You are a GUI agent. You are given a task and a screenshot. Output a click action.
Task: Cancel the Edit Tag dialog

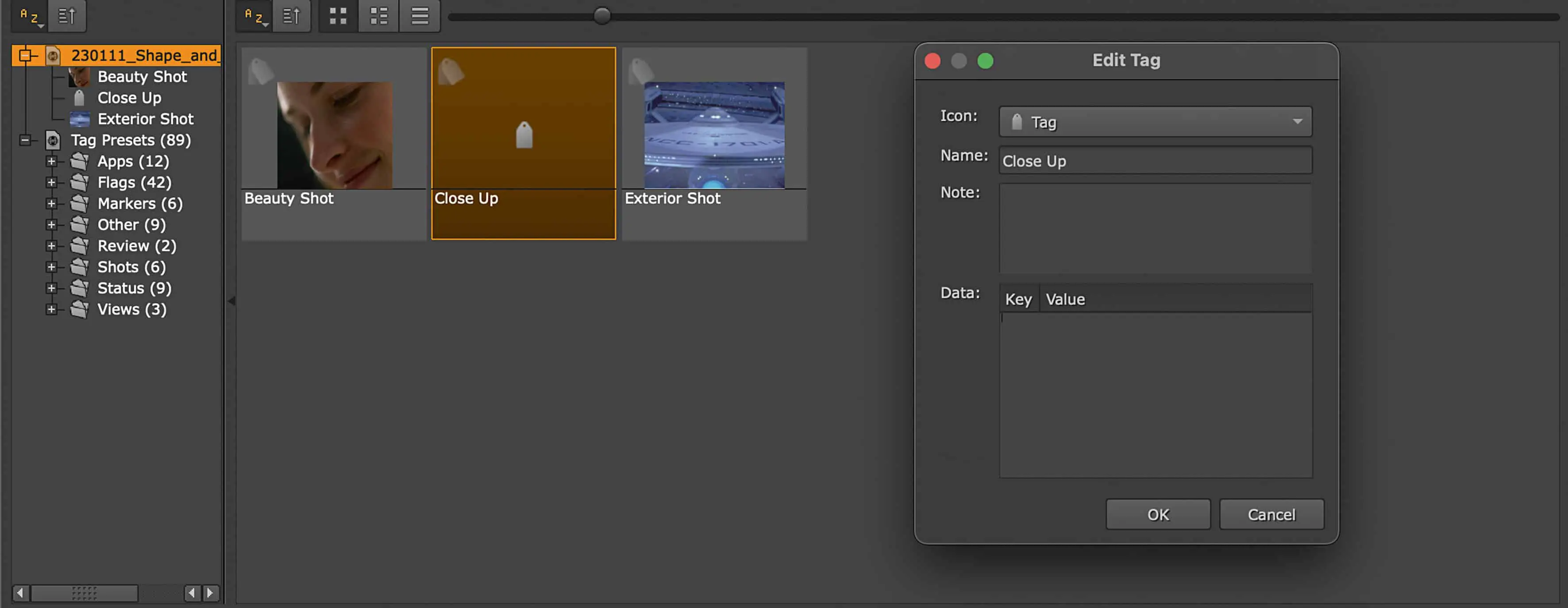point(1271,514)
